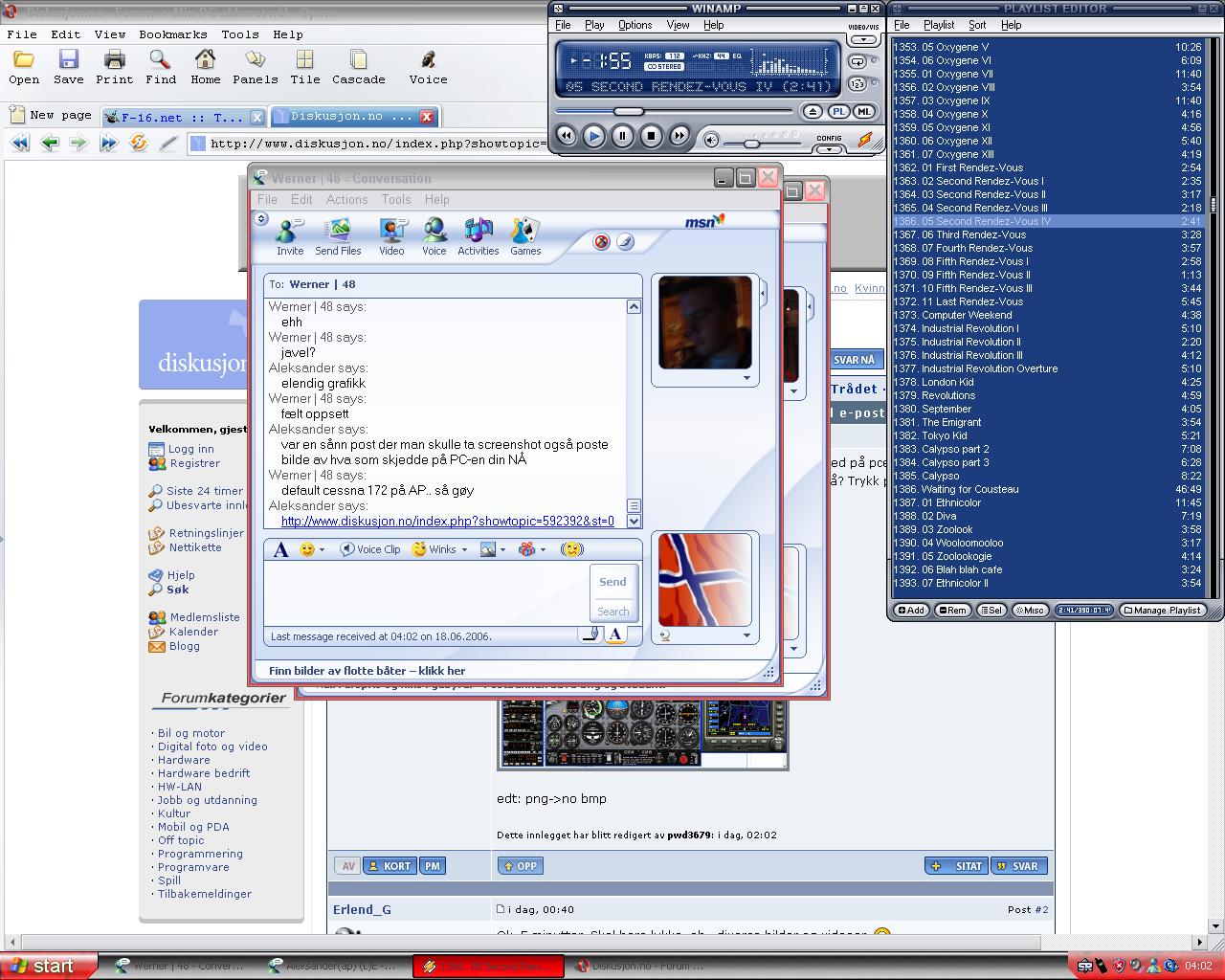Click Add button in Playlist Editor
The image size is (1225, 980).
pos(911,610)
